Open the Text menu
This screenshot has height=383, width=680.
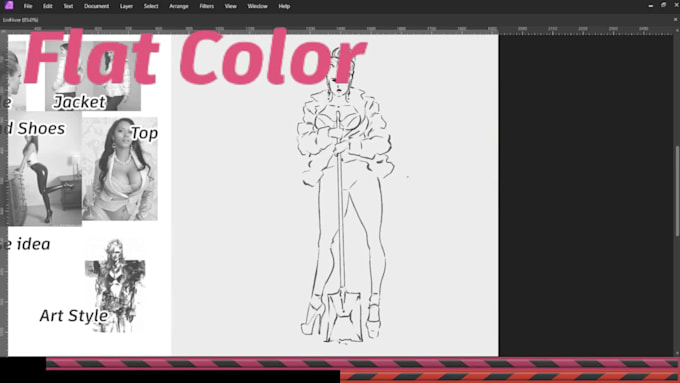click(x=68, y=6)
